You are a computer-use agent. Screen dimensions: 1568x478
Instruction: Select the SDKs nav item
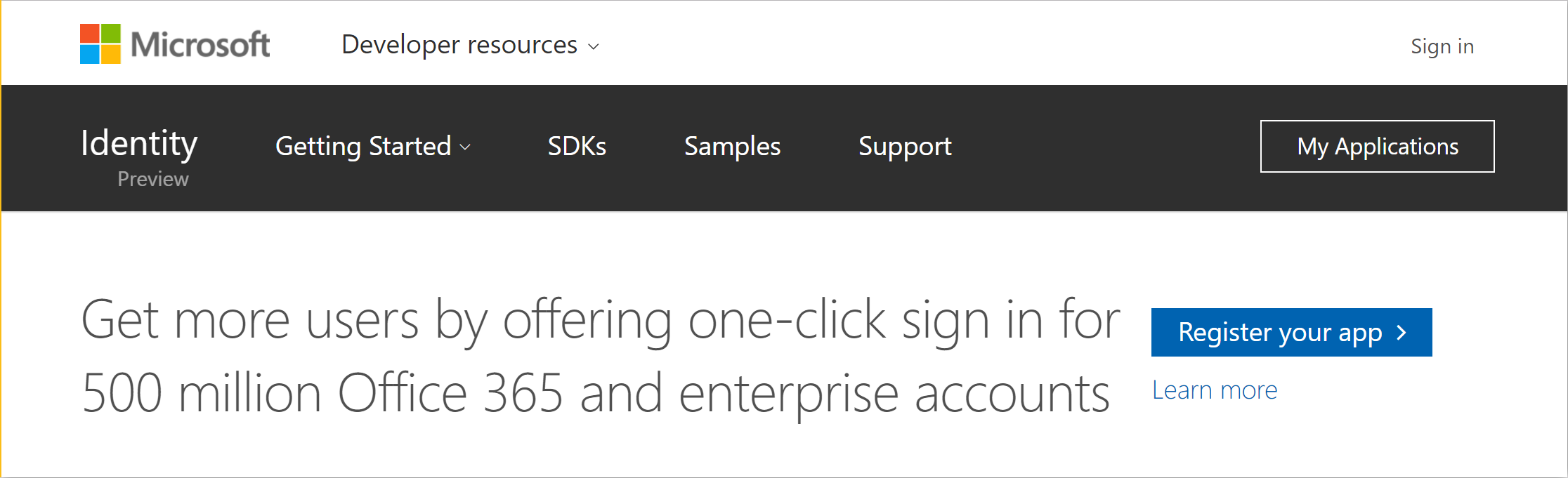click(x=577, y=146)
